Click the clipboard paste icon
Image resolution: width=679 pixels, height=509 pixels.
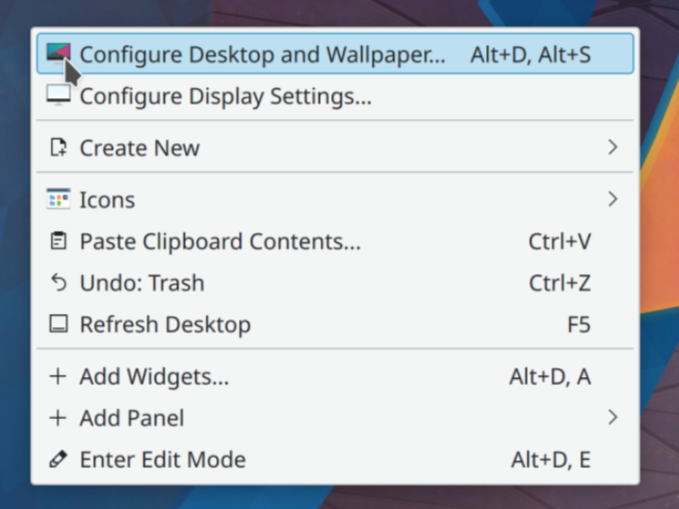[59, 241]
